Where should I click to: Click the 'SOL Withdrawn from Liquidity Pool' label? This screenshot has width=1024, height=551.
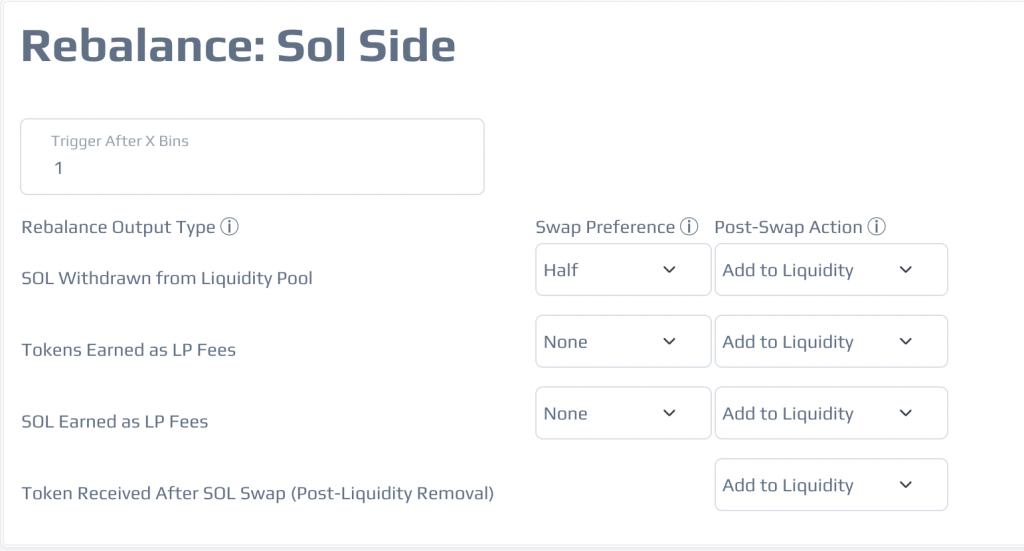click(x=167, y=278)
